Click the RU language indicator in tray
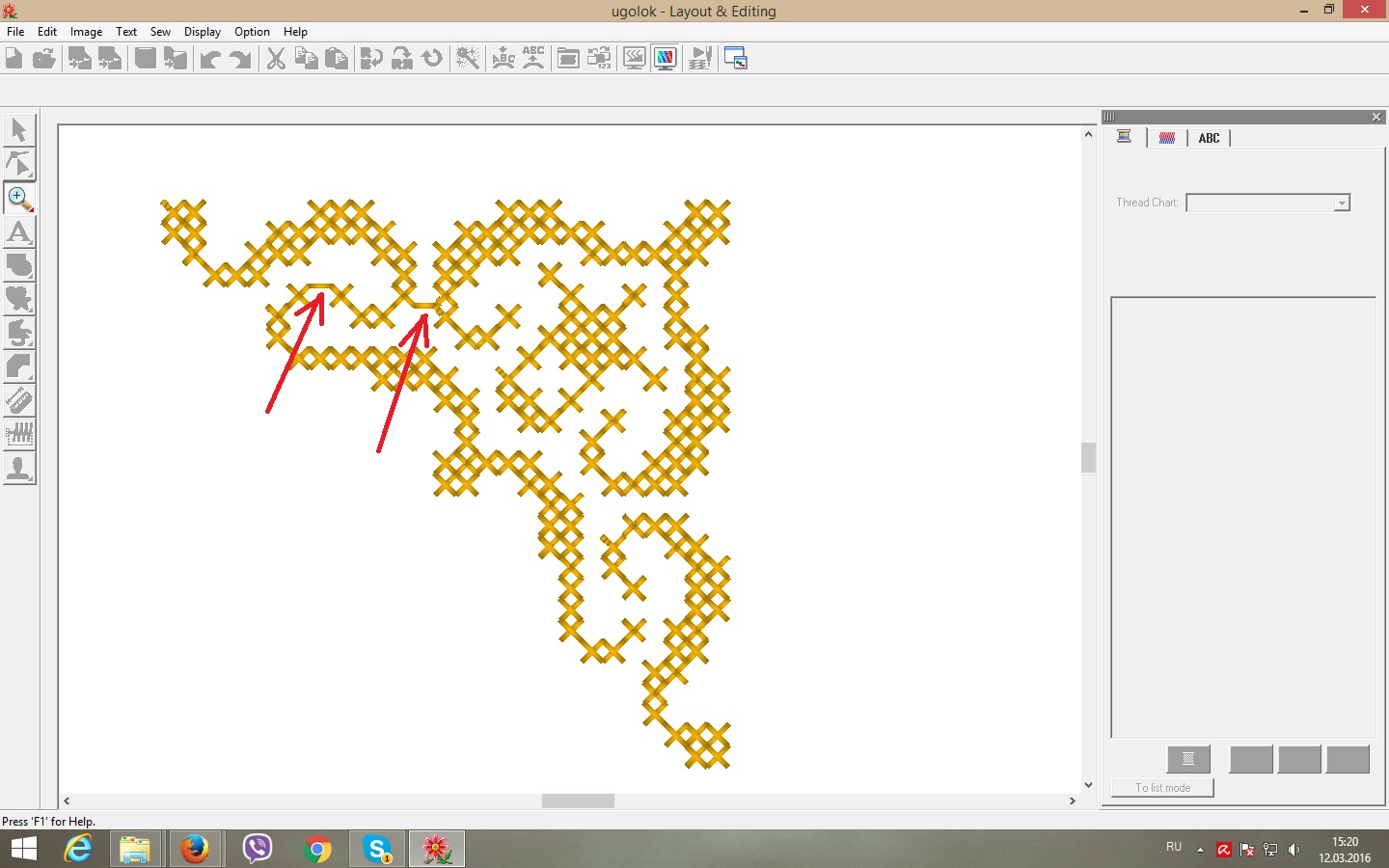 pyautogui.click(x=1174, y=847)
